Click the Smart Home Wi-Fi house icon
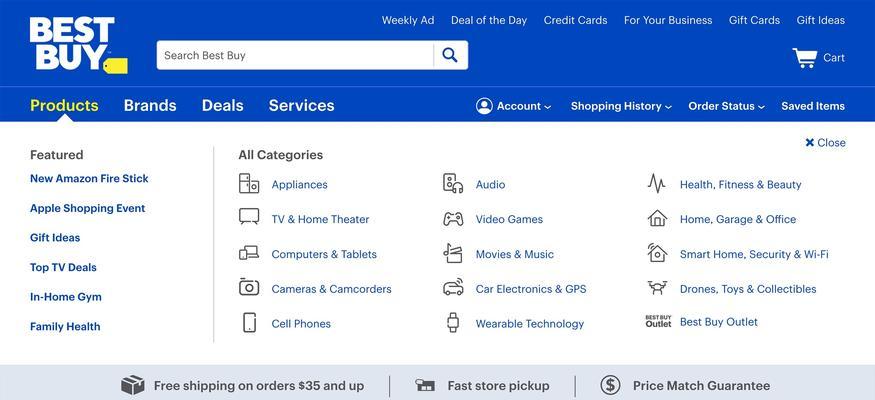 pyautogui.click(x=657, y=253)
